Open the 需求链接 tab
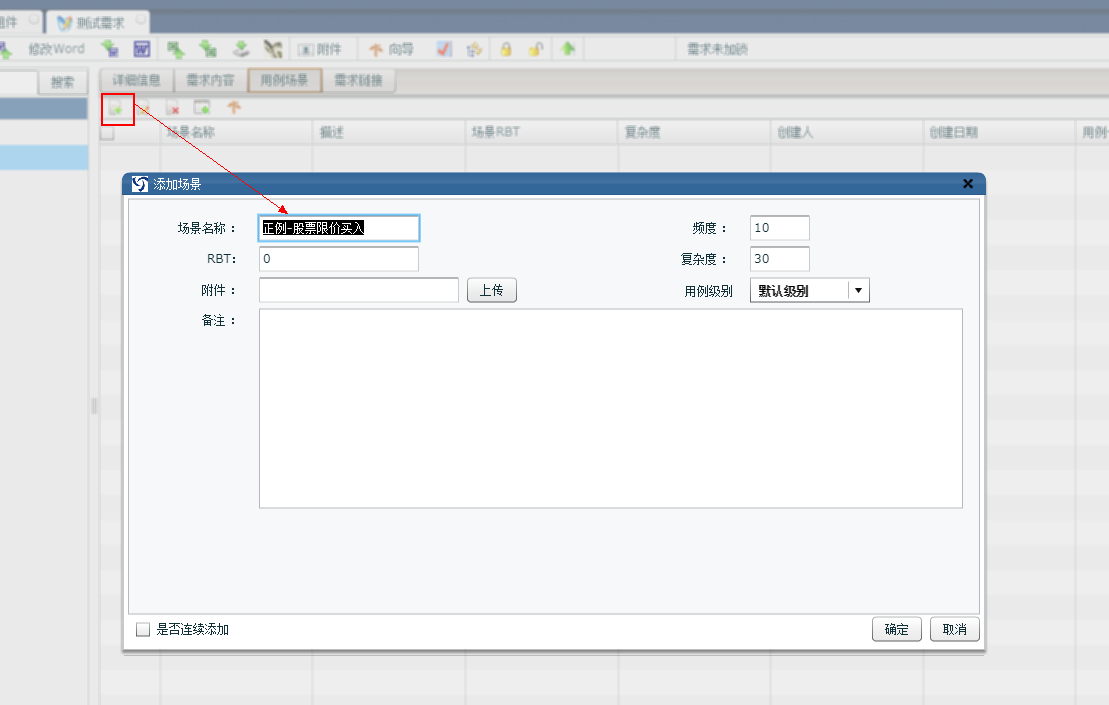 tap(358, 81)
